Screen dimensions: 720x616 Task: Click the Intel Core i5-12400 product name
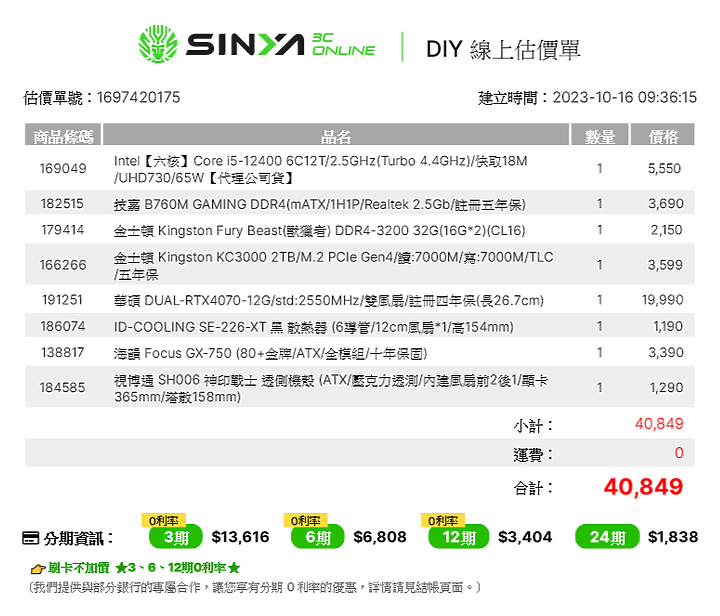[321, 169]
